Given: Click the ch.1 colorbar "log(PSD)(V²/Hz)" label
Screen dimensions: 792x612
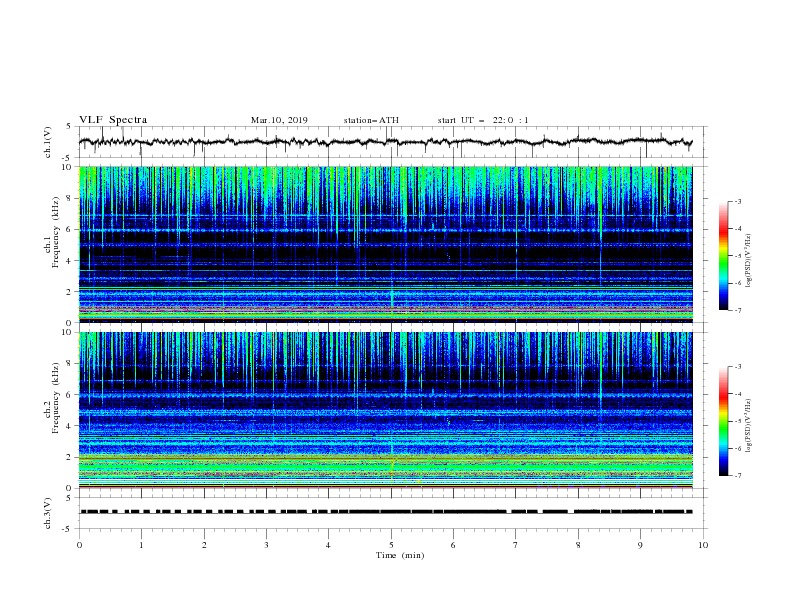Looking at the screenshot, I should click(748, 261).
